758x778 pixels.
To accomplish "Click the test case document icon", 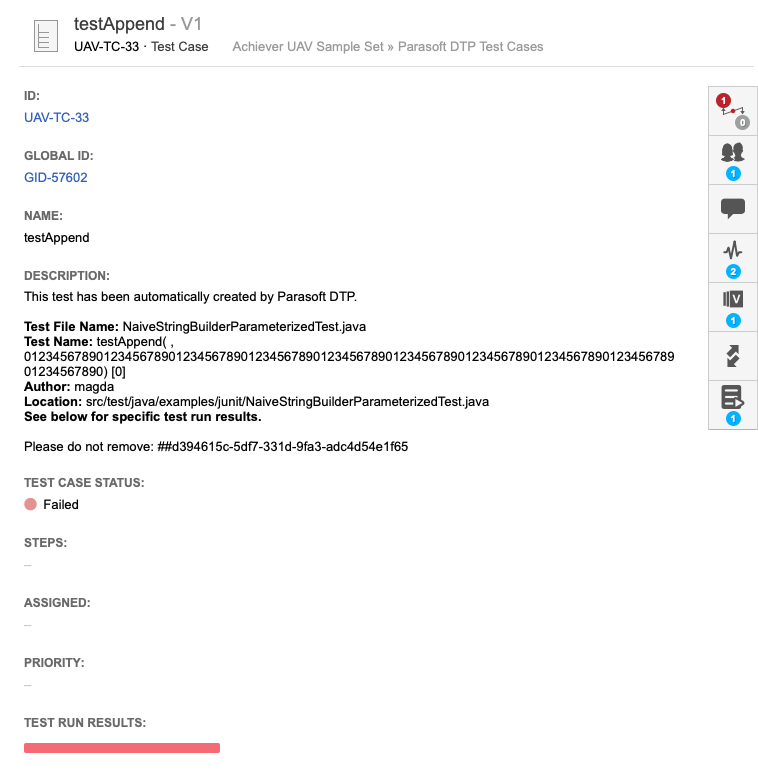I will [46, 36].
